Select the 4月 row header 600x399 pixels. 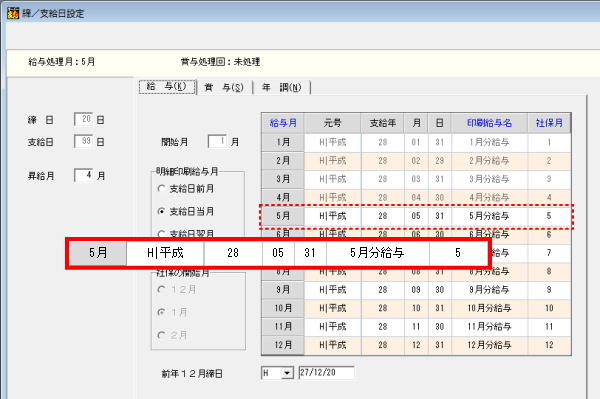pos(283,197)
